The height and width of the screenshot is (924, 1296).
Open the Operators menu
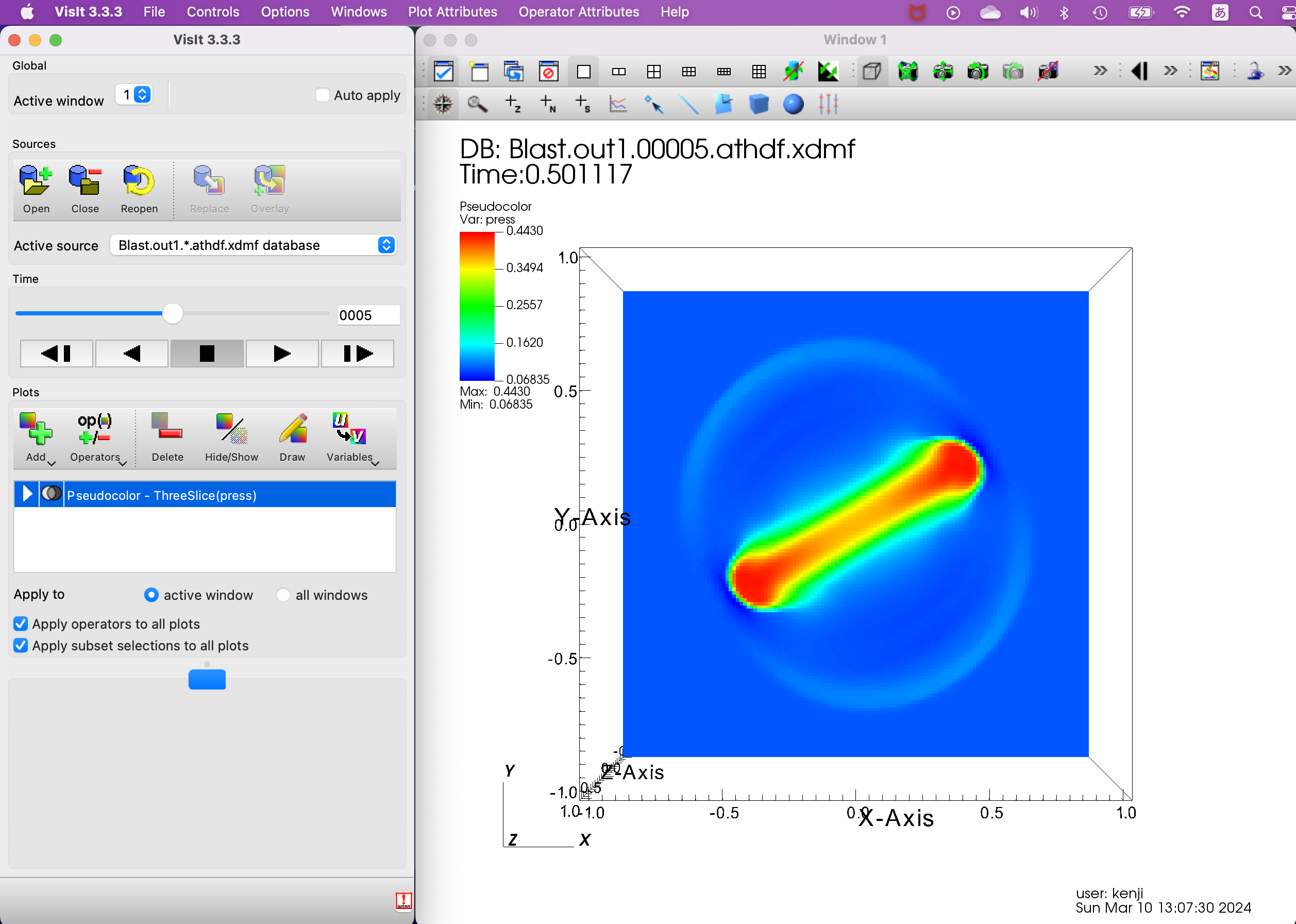(96, 437)
